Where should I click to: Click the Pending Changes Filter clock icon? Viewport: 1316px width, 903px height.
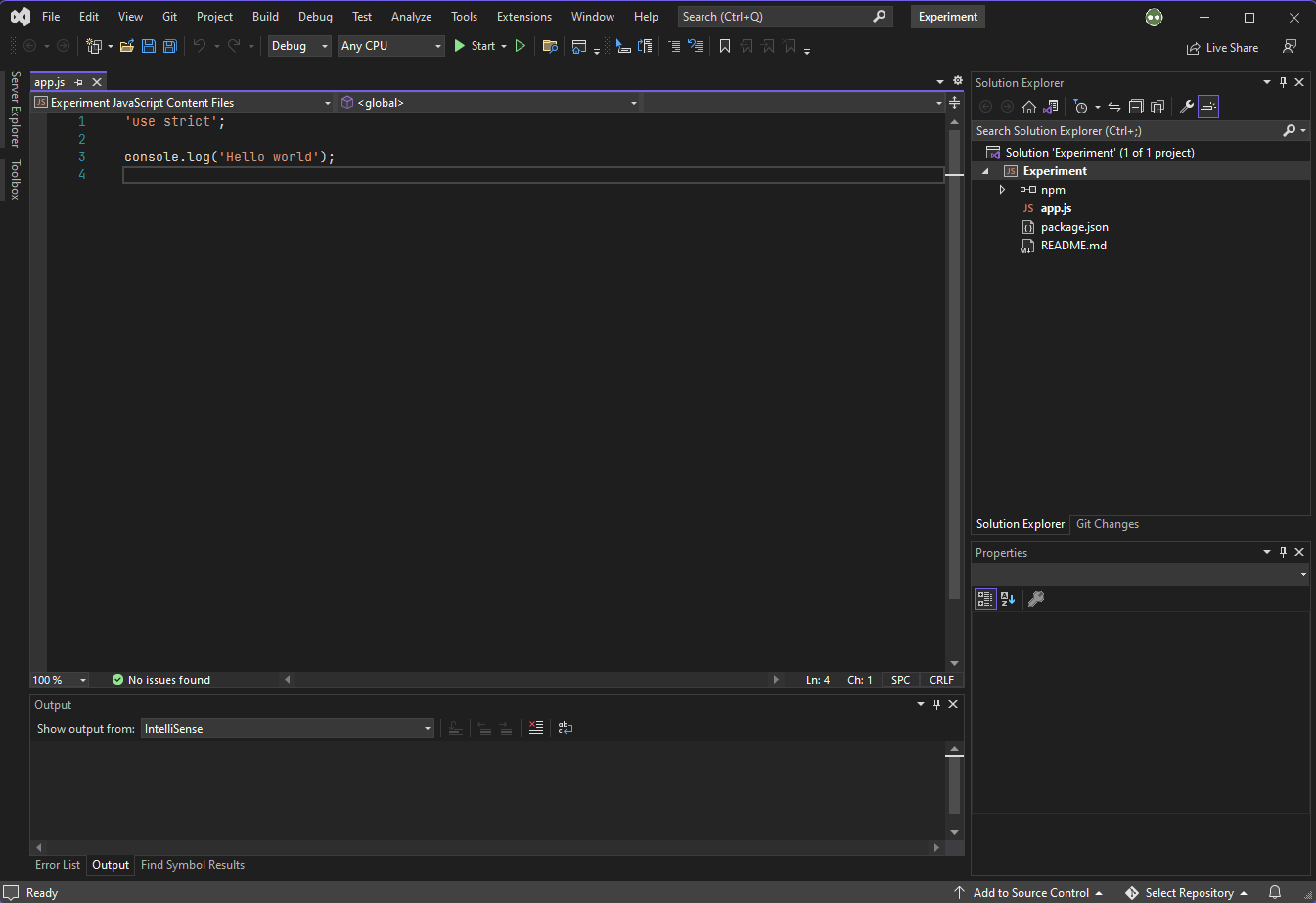[x=1080, y=107]
